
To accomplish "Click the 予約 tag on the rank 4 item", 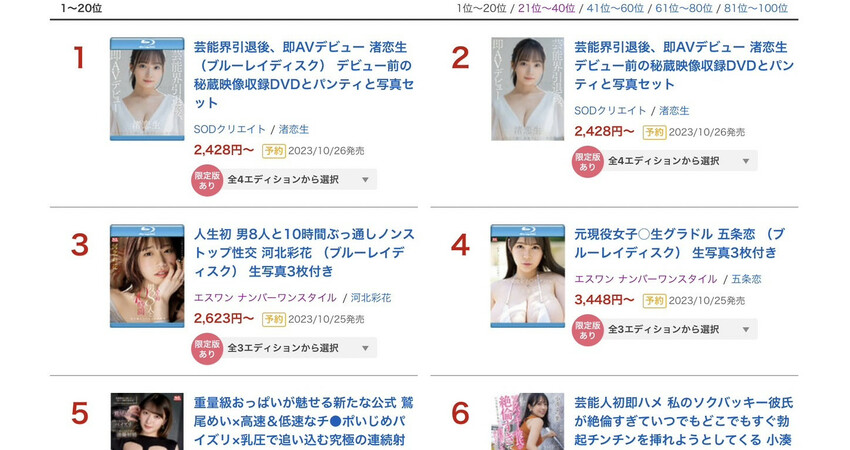I will point(654,300).
